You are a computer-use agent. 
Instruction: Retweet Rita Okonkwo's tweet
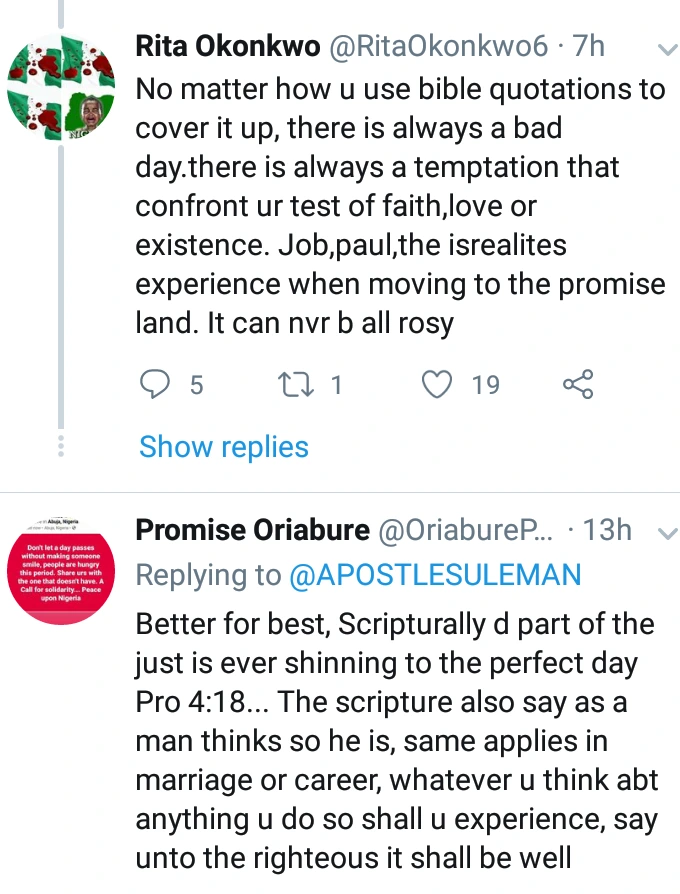coord(295,384)
